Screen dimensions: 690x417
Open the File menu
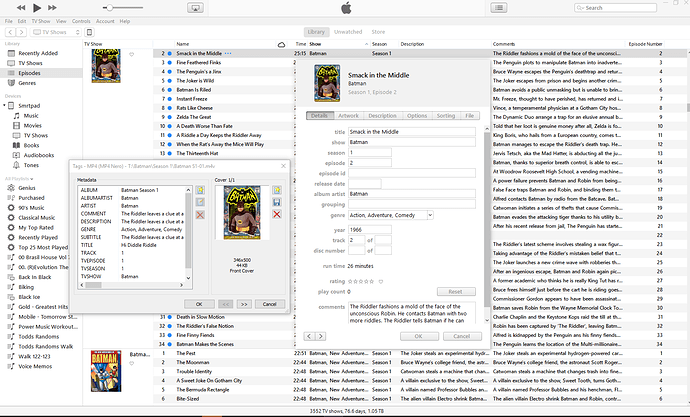point(8,21)
